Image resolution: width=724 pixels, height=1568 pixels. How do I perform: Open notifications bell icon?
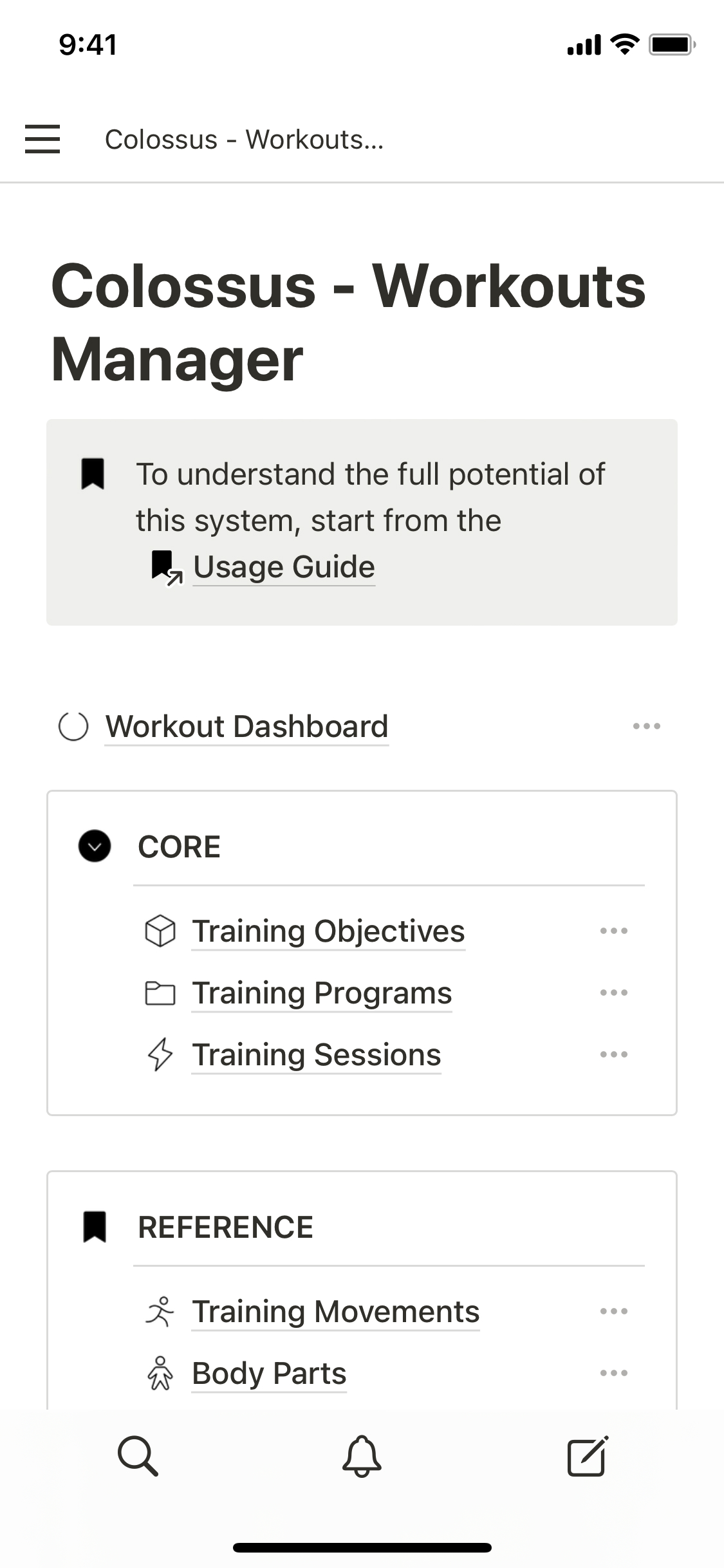click(362, 1455)
